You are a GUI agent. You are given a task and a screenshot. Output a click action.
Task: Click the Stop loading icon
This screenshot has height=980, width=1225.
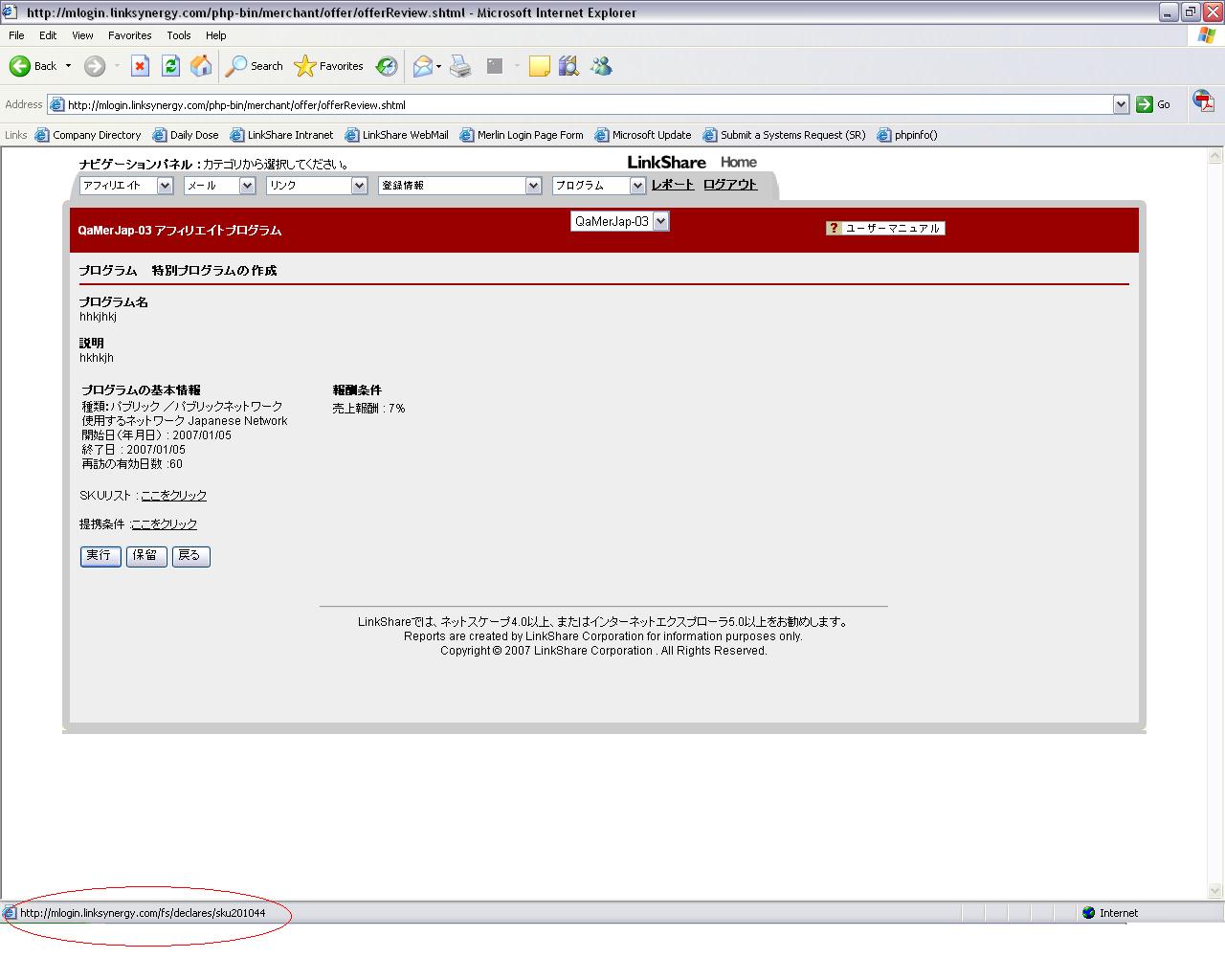click(140, 66)
